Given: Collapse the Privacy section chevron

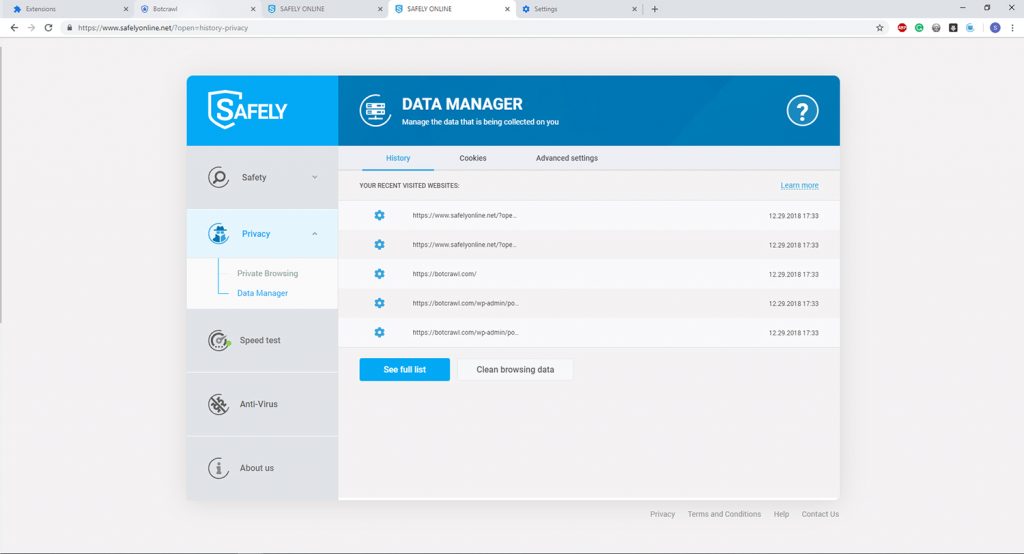Looking at the screenshot, I should 315,234.
